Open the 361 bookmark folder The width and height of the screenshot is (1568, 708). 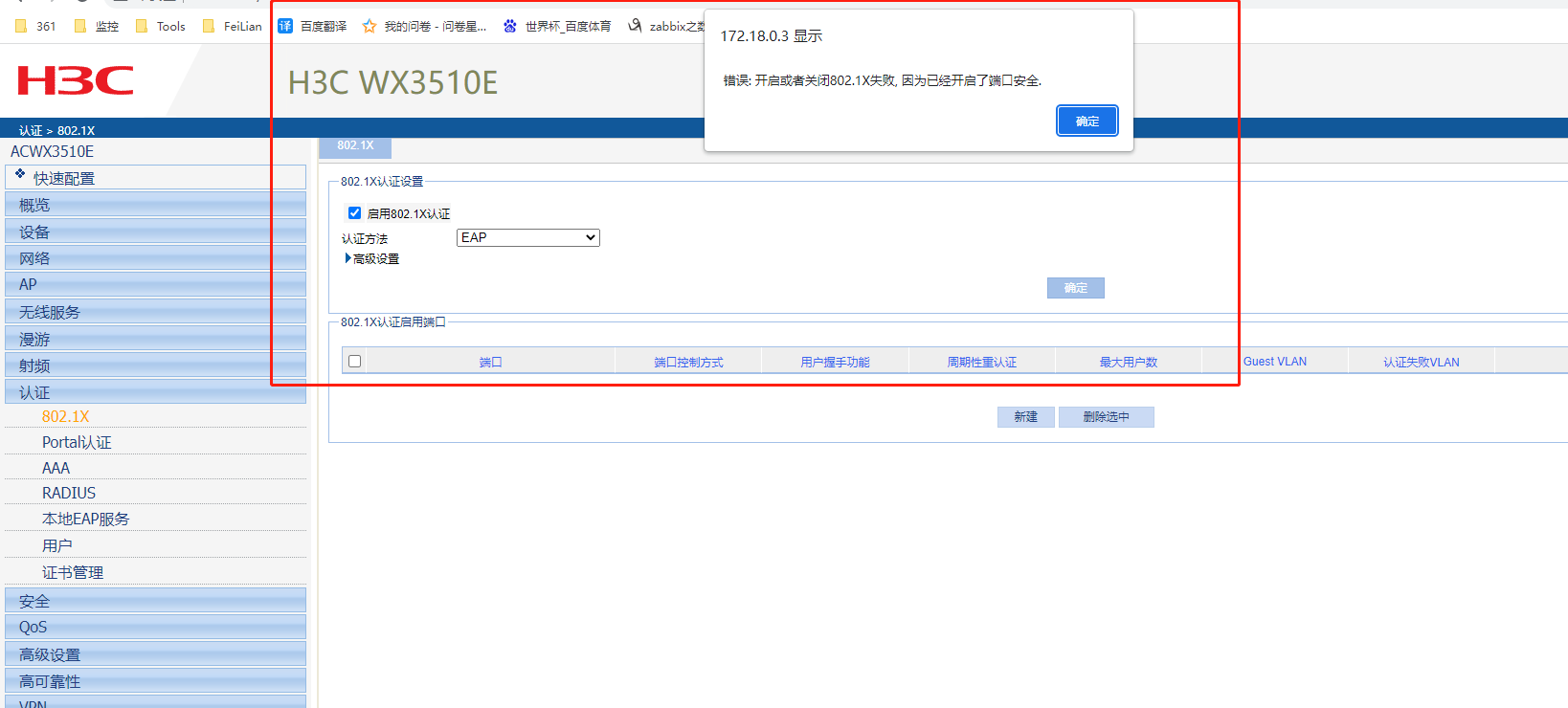tap(35, 26)
